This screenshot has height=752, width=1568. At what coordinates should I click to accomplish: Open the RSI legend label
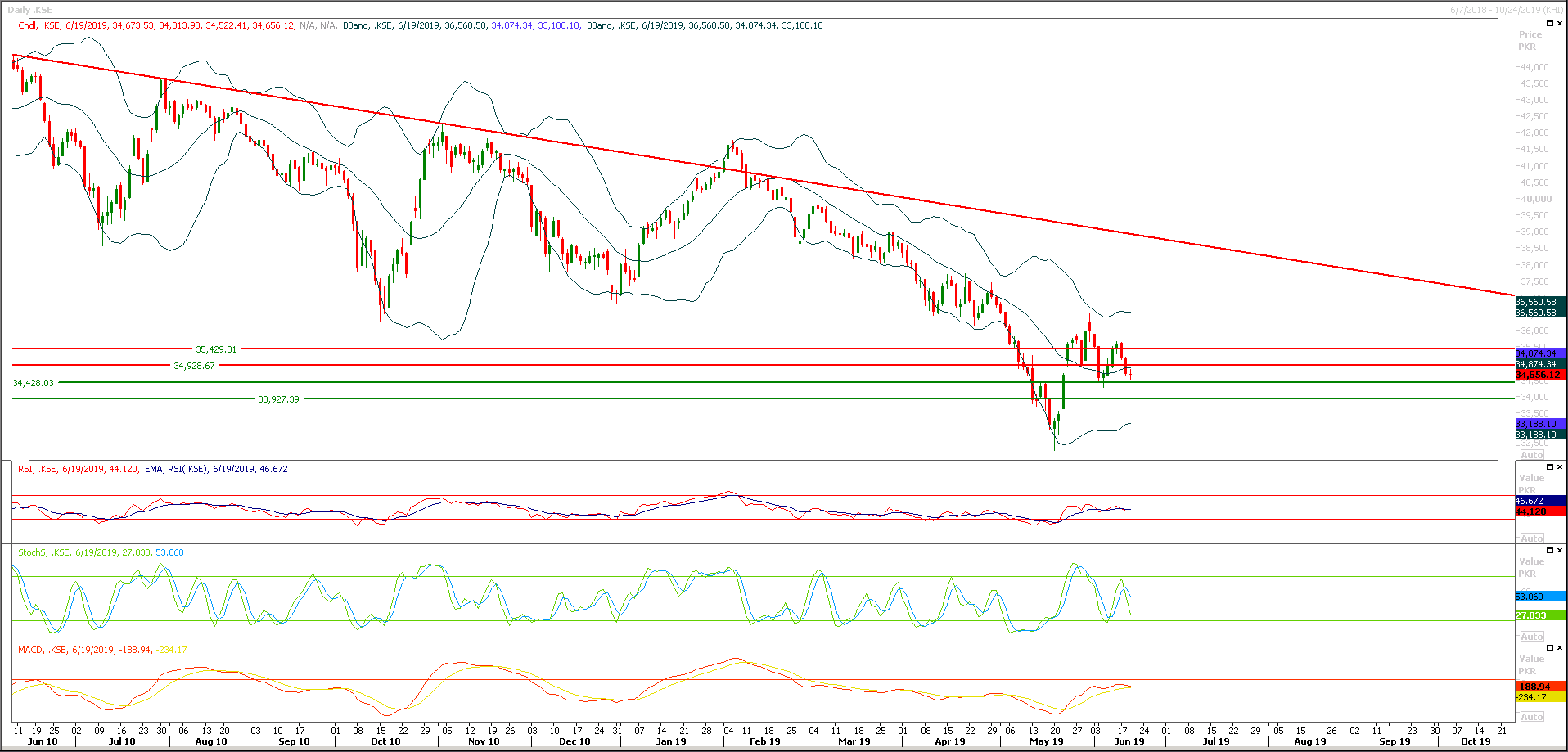coord(25,469)
